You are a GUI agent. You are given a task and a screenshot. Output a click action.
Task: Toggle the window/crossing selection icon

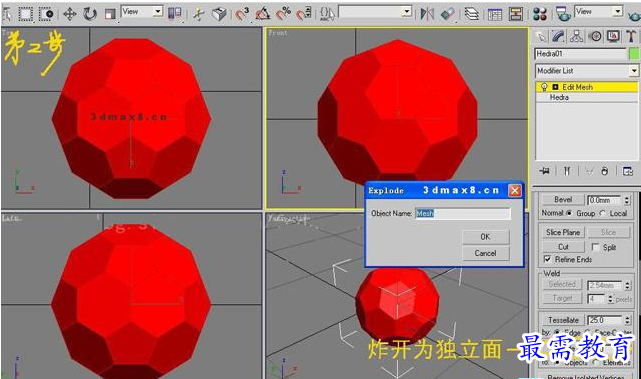[46, 14]
